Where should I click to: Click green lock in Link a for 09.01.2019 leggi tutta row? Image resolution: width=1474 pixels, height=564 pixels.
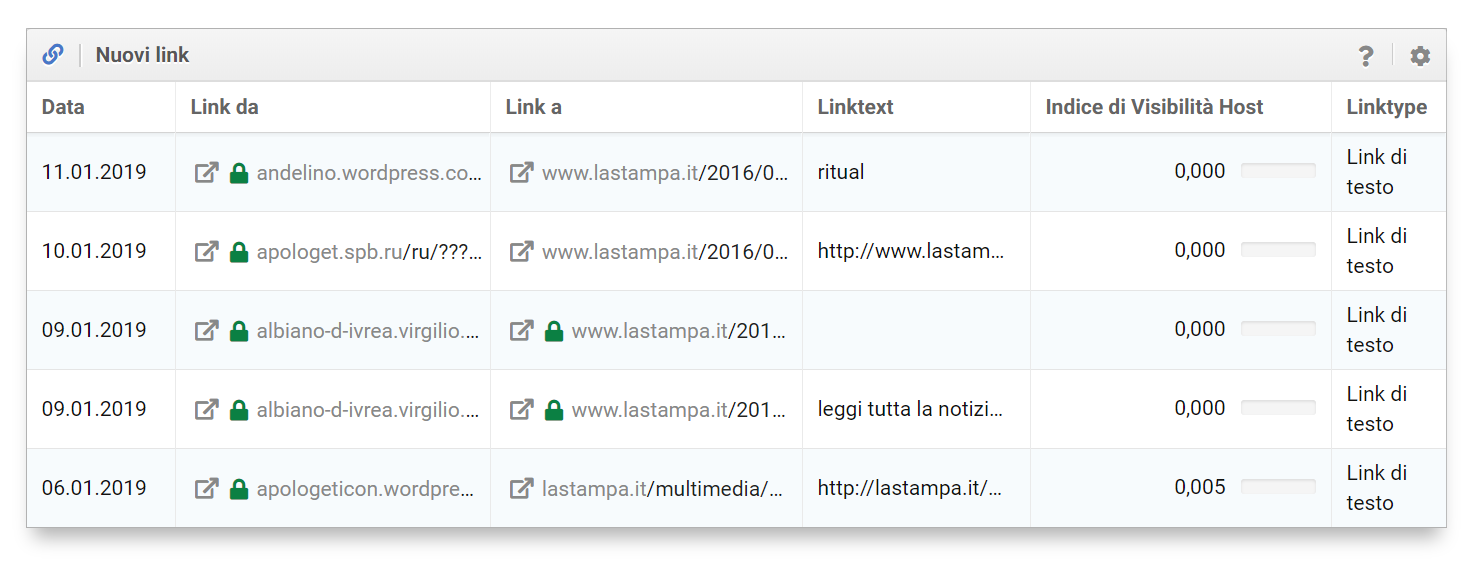point(554,409)
